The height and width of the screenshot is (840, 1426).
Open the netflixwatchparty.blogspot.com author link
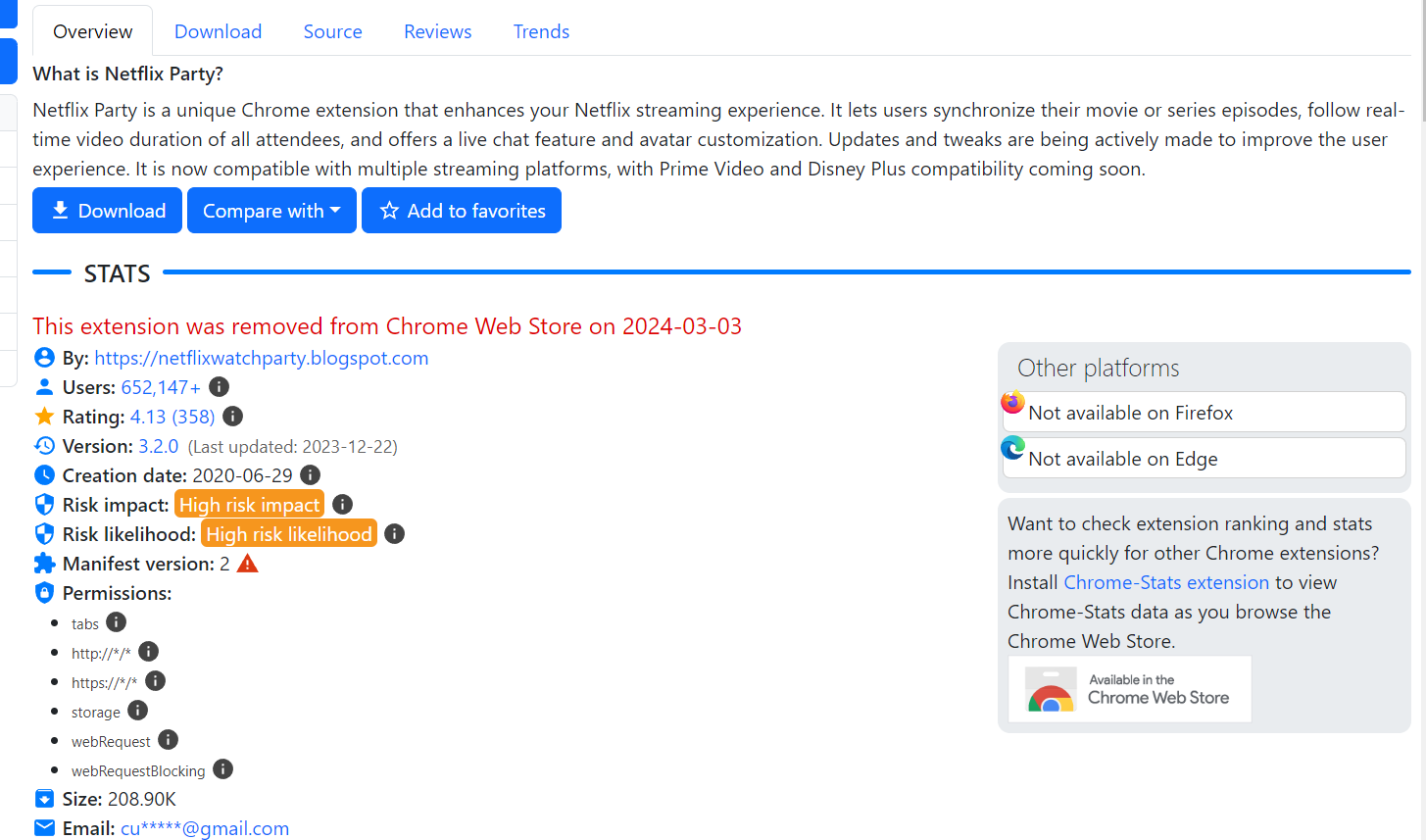pos(262,358)
